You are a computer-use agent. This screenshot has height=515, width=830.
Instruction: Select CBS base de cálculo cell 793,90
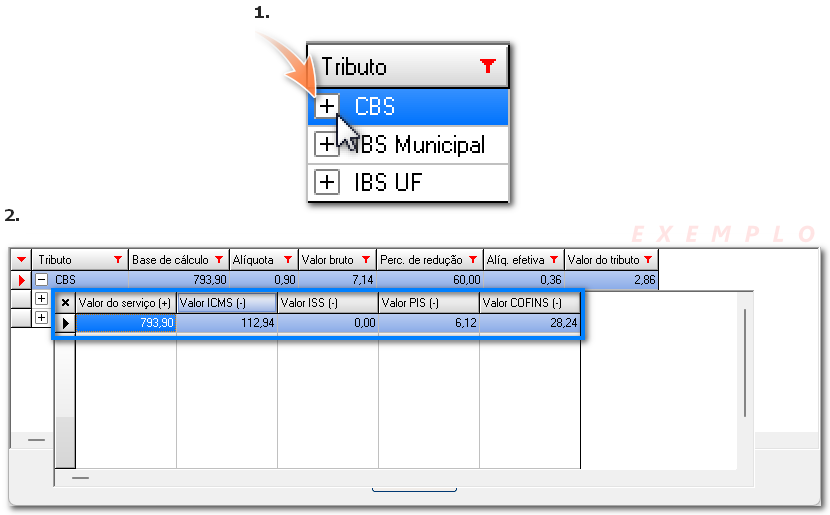[x=179, y=280]
